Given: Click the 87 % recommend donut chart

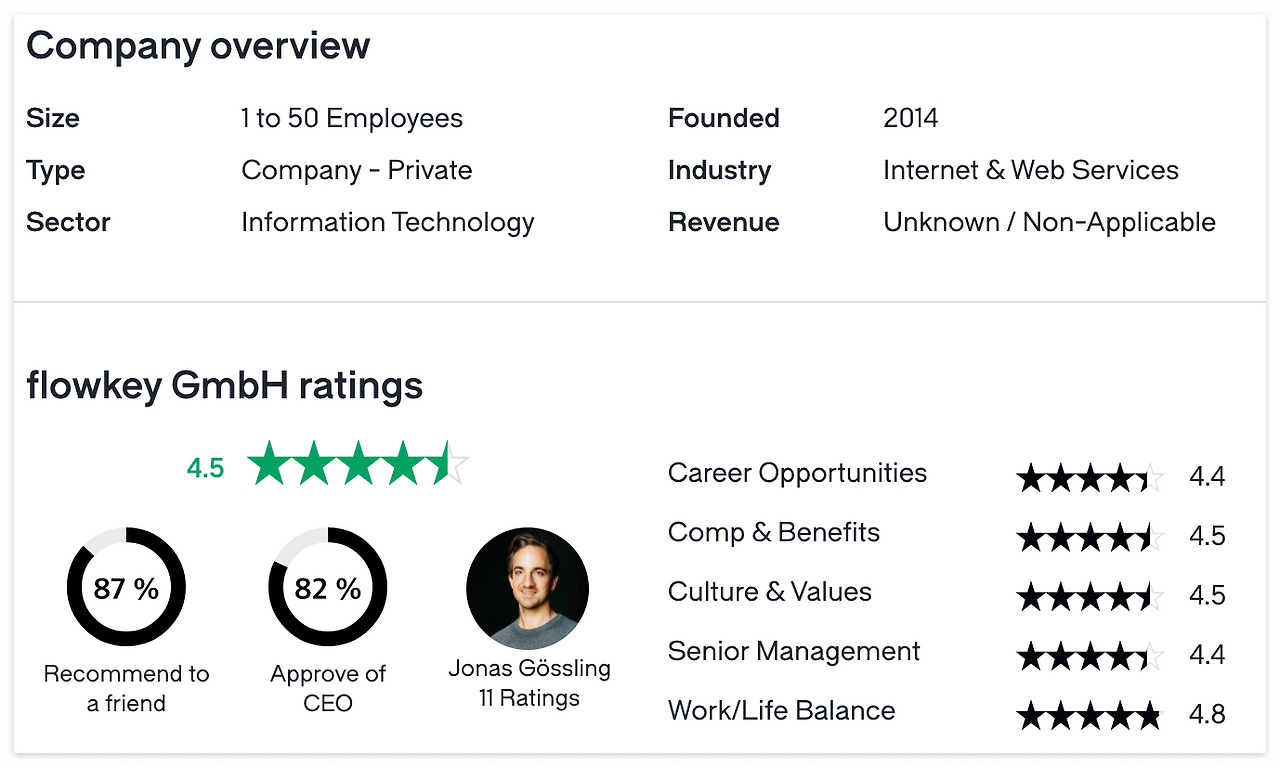Looking at the screenshot, I should click(x=126, y=588).
